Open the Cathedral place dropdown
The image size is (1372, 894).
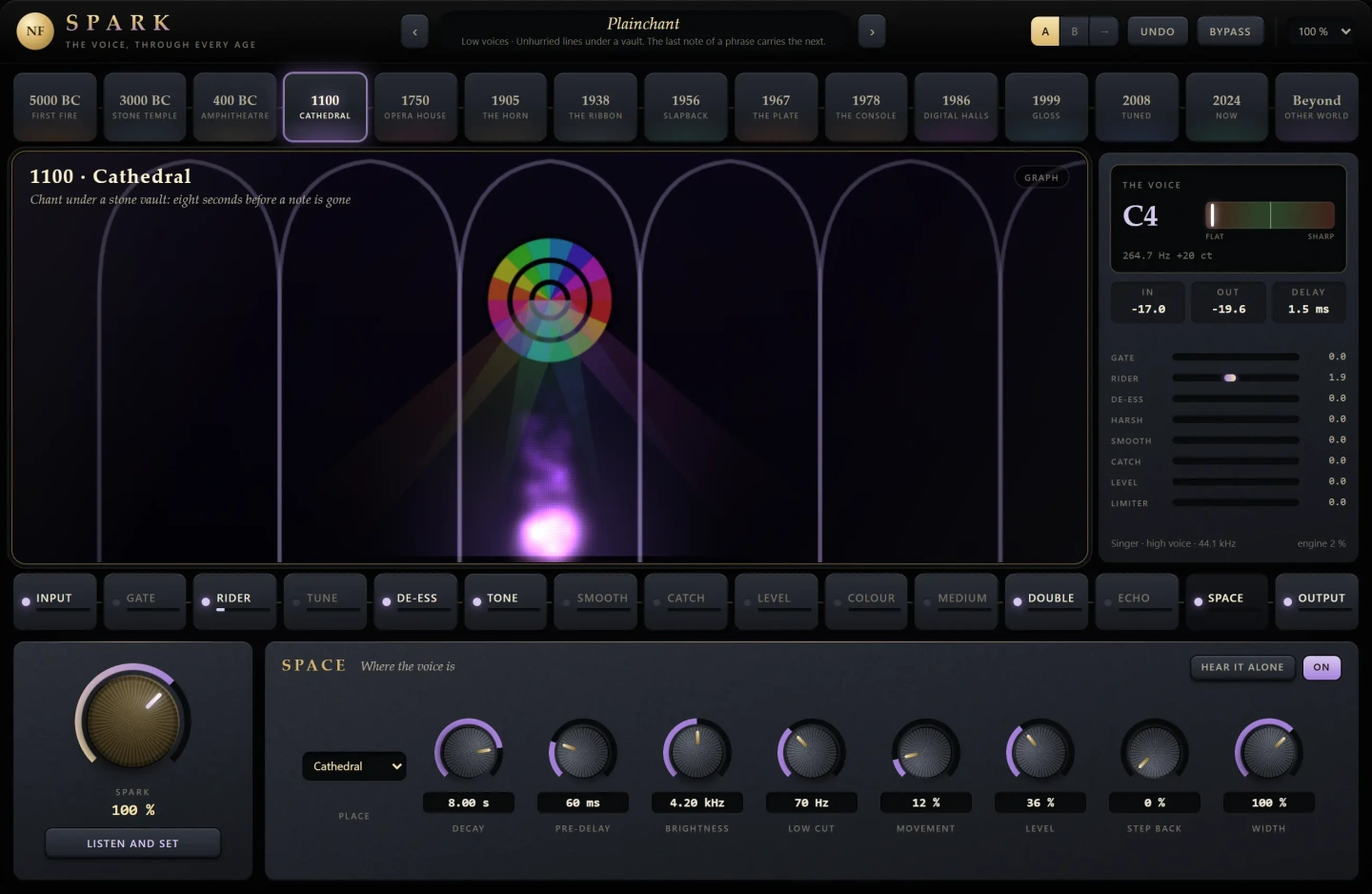(x=354, y=766)
